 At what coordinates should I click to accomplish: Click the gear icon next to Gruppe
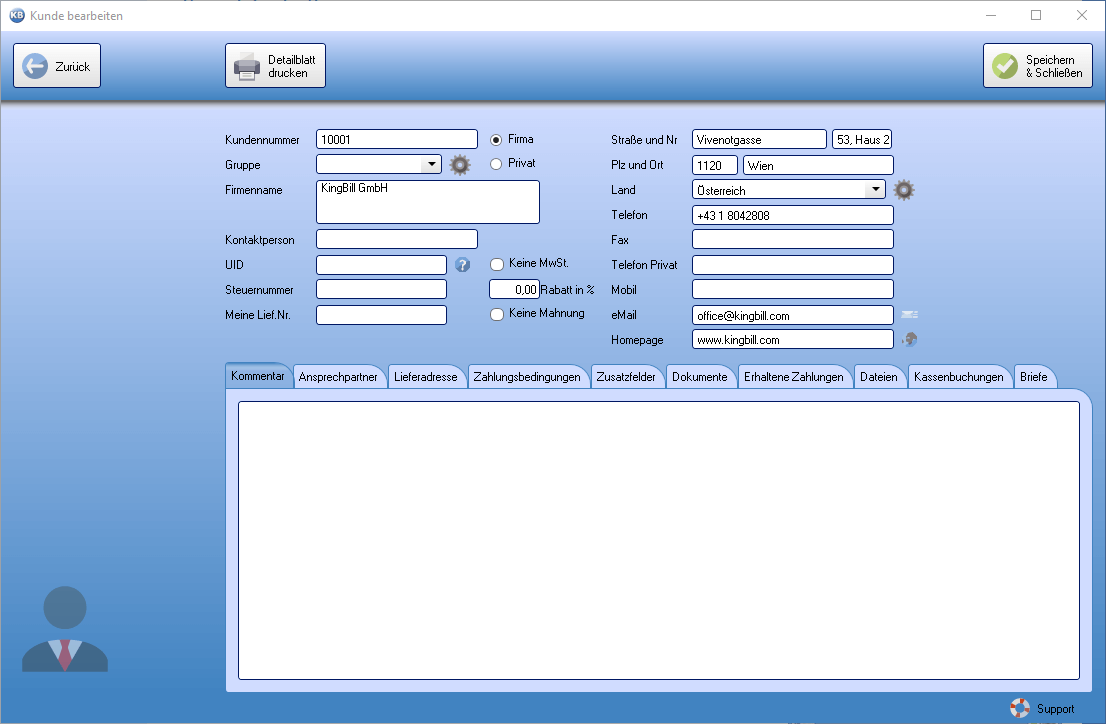(460, 165)
